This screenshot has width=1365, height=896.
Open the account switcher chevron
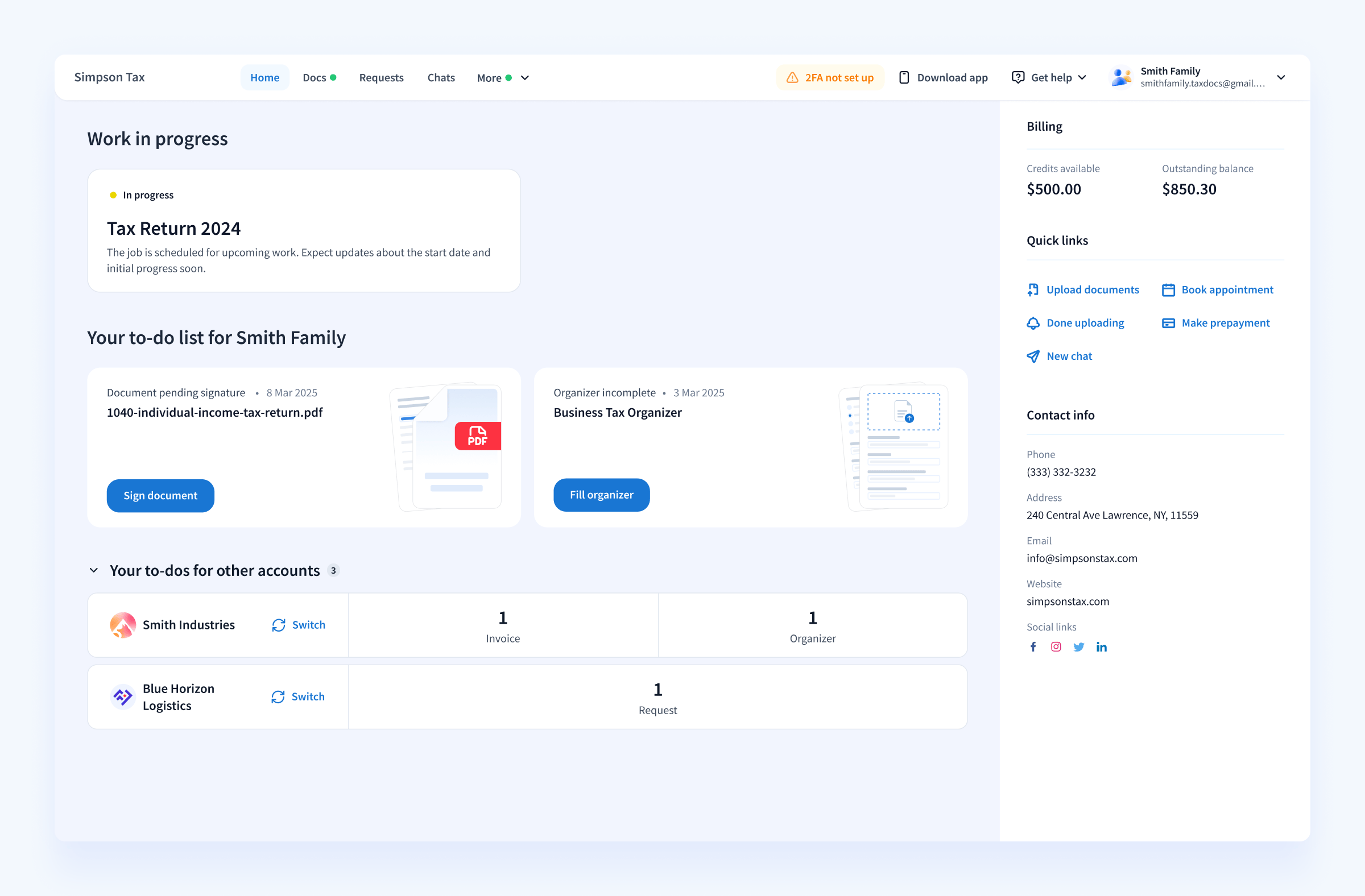(x=1281, y=77)
